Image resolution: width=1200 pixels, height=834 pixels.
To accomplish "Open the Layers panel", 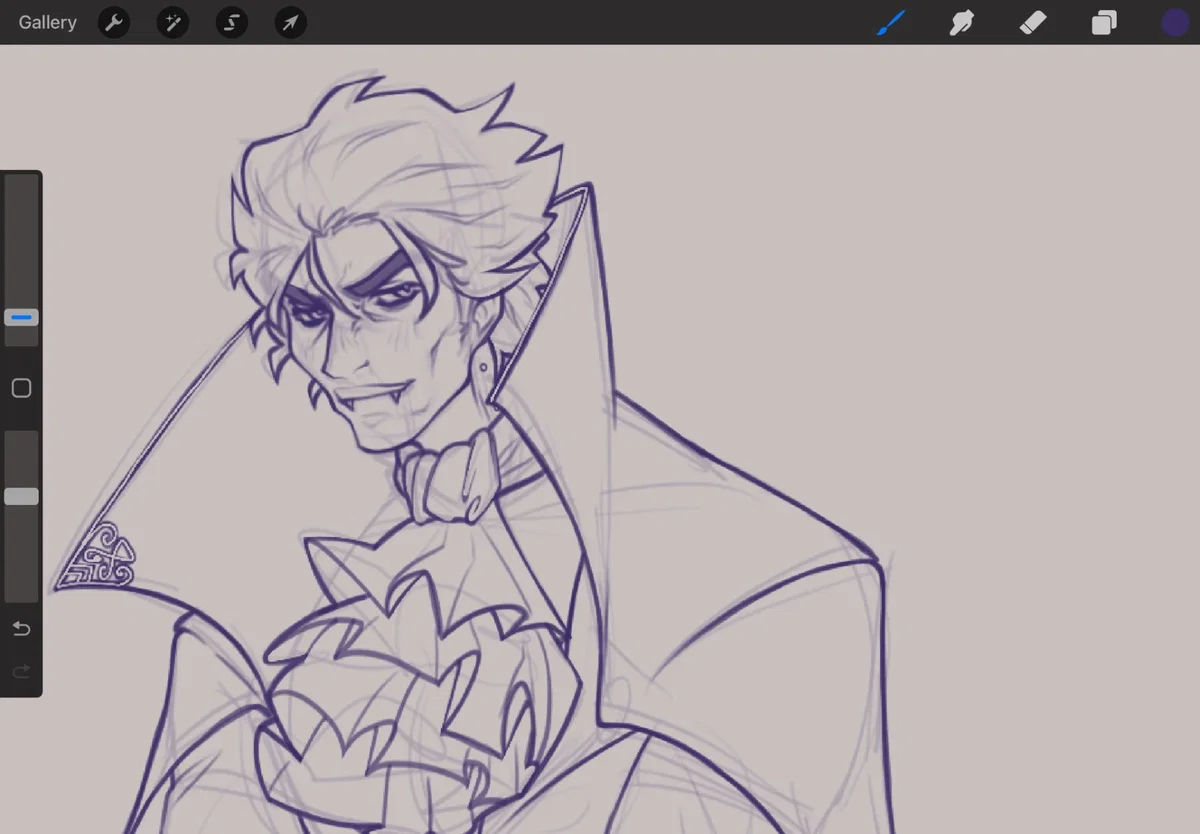I will click(1104, 22).
